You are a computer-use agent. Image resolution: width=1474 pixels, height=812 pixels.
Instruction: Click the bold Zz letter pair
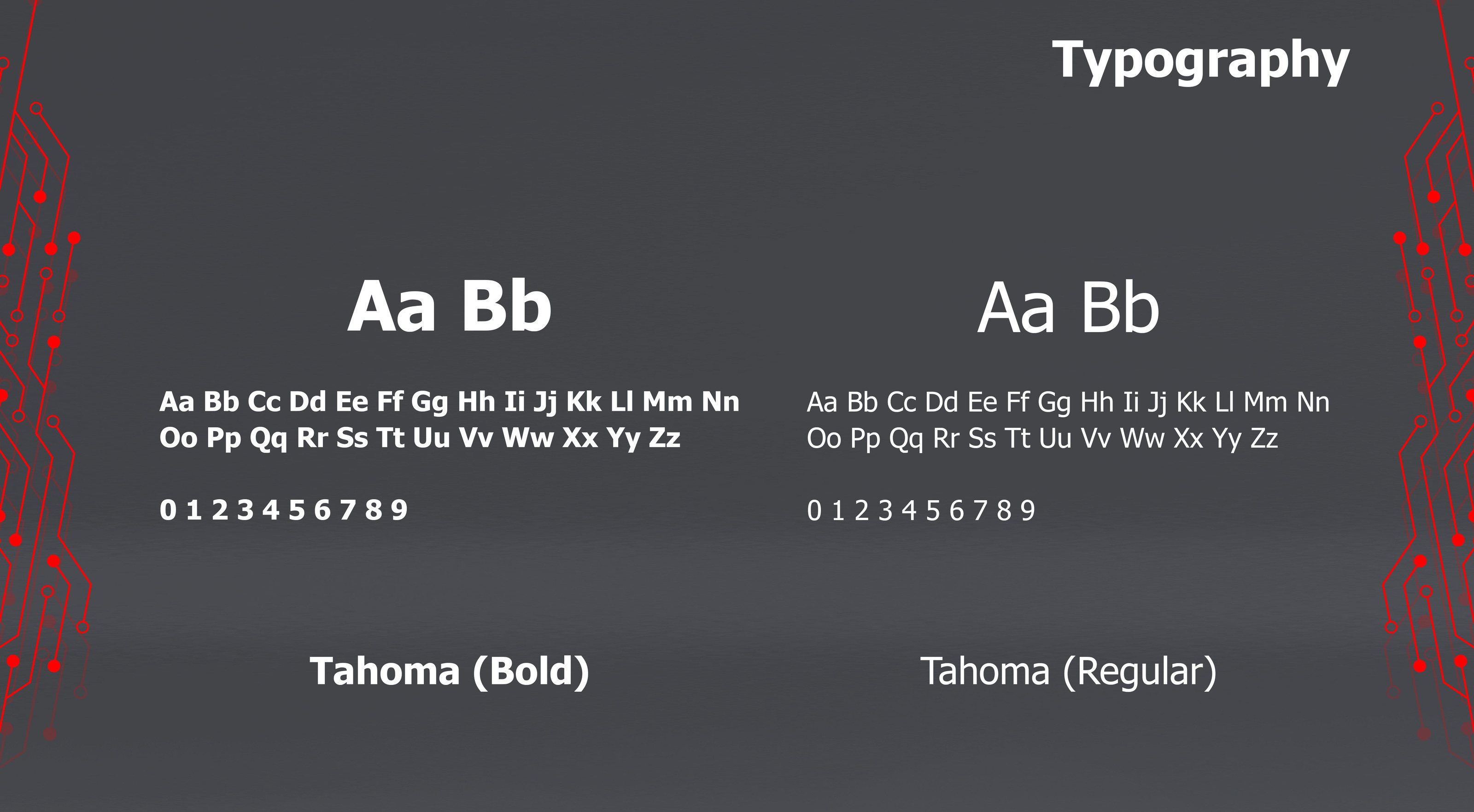point(664,438)
